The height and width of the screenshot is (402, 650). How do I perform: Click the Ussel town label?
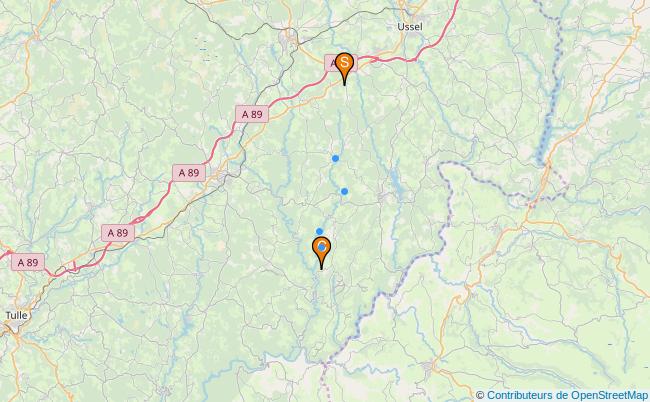coord(410,27)
